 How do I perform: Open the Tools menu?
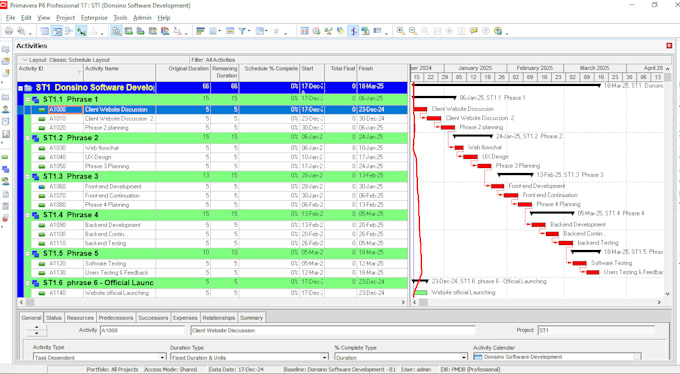click(120, 18)
